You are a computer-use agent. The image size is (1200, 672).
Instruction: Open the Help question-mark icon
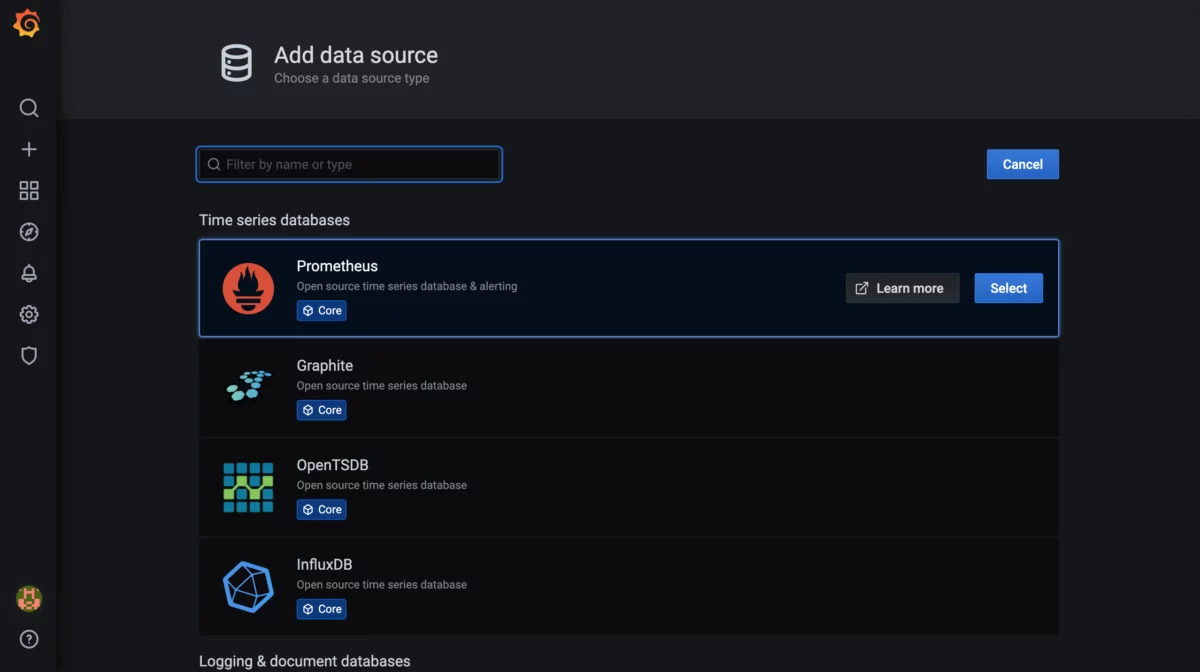(x=29, y=639)
